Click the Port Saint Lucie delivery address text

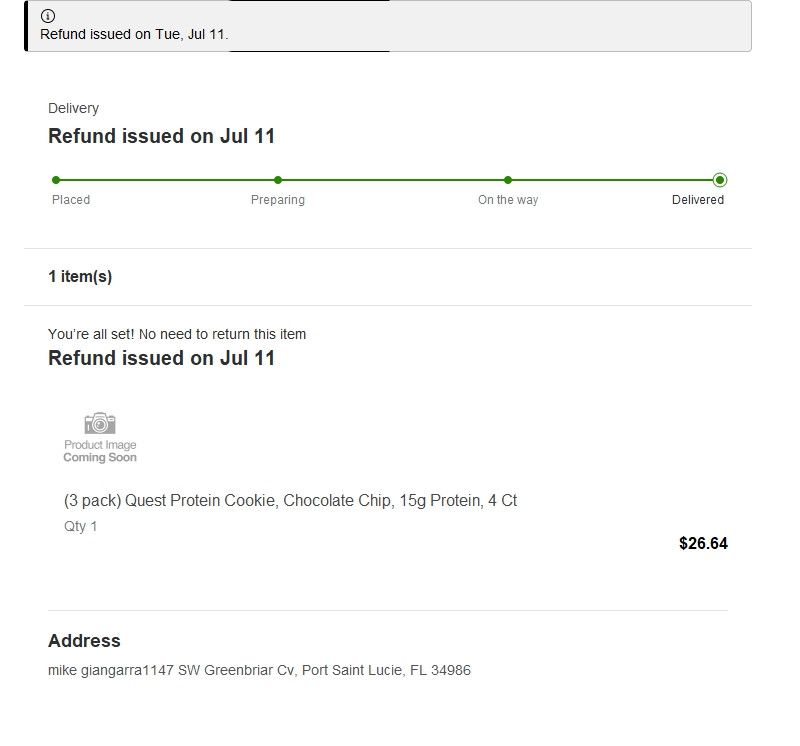(259, 670)
